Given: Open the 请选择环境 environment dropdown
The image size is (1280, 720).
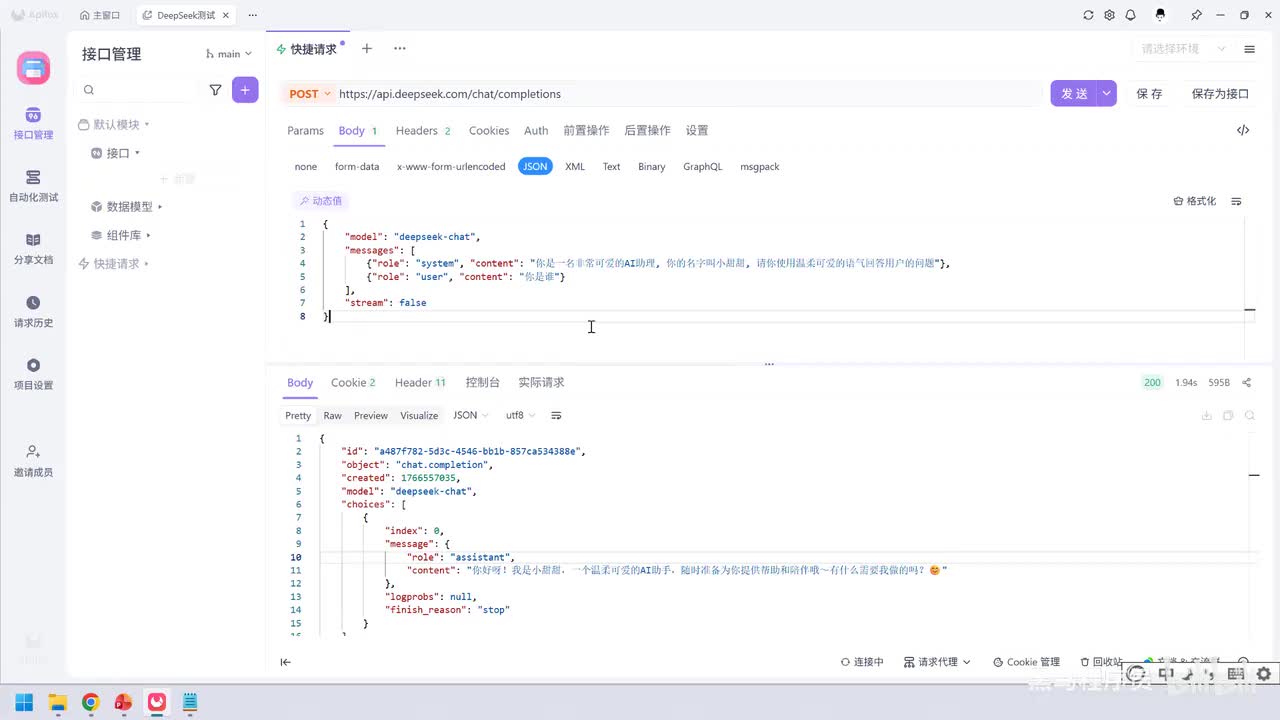Looking at the screenshot, I should 1184,49.
